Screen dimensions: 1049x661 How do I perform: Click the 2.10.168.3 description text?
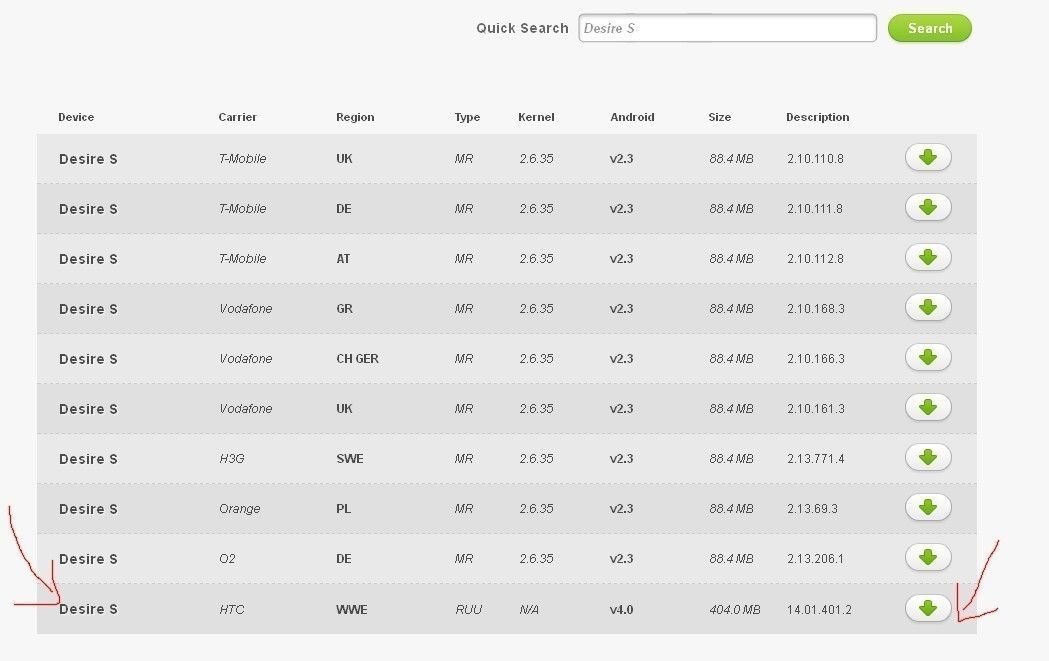coord(816,309)
